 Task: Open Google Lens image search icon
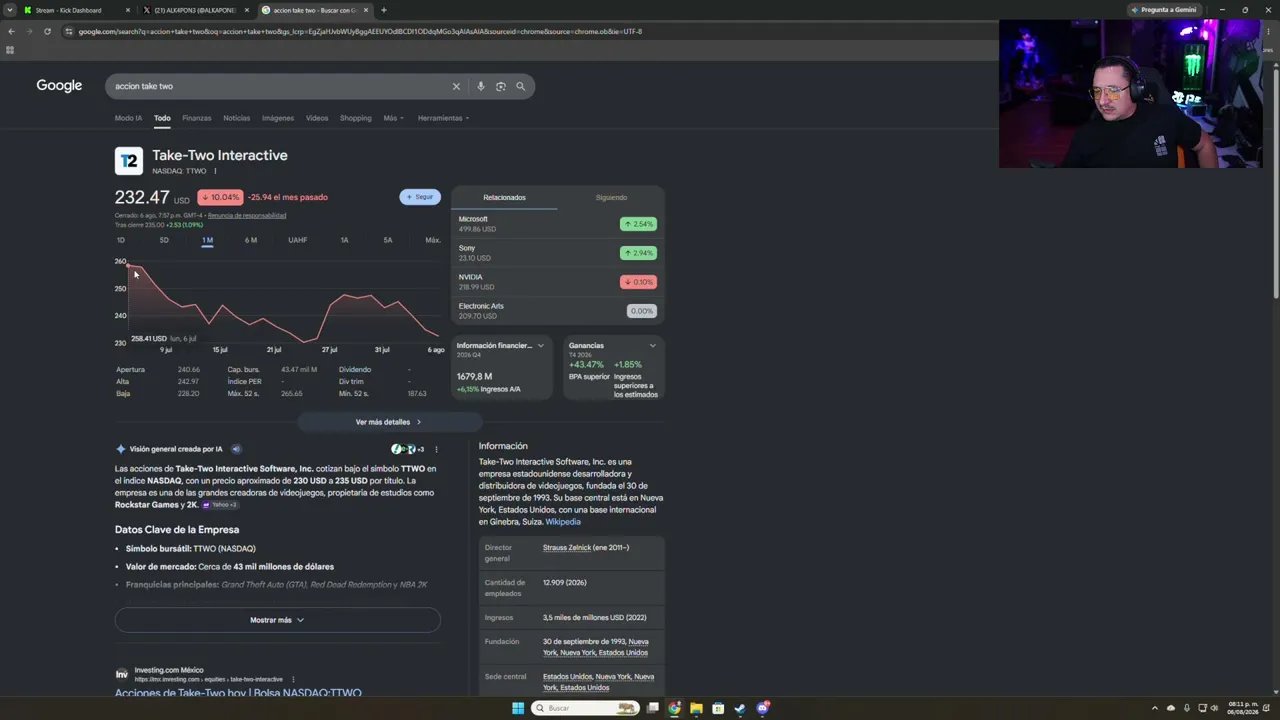tap(501, 86)
